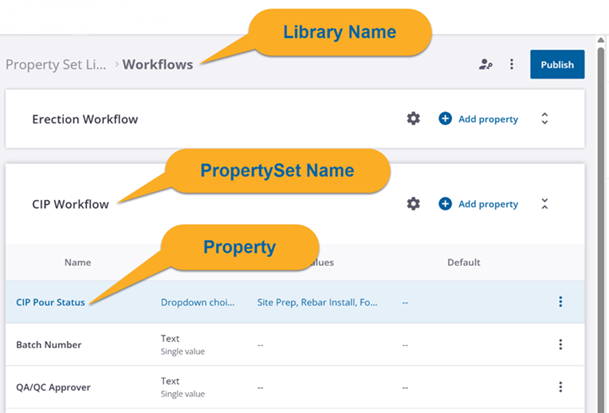Screen dimensions: 609x413
Task: Open Erection Workflow settings gear
Action: 413,119
